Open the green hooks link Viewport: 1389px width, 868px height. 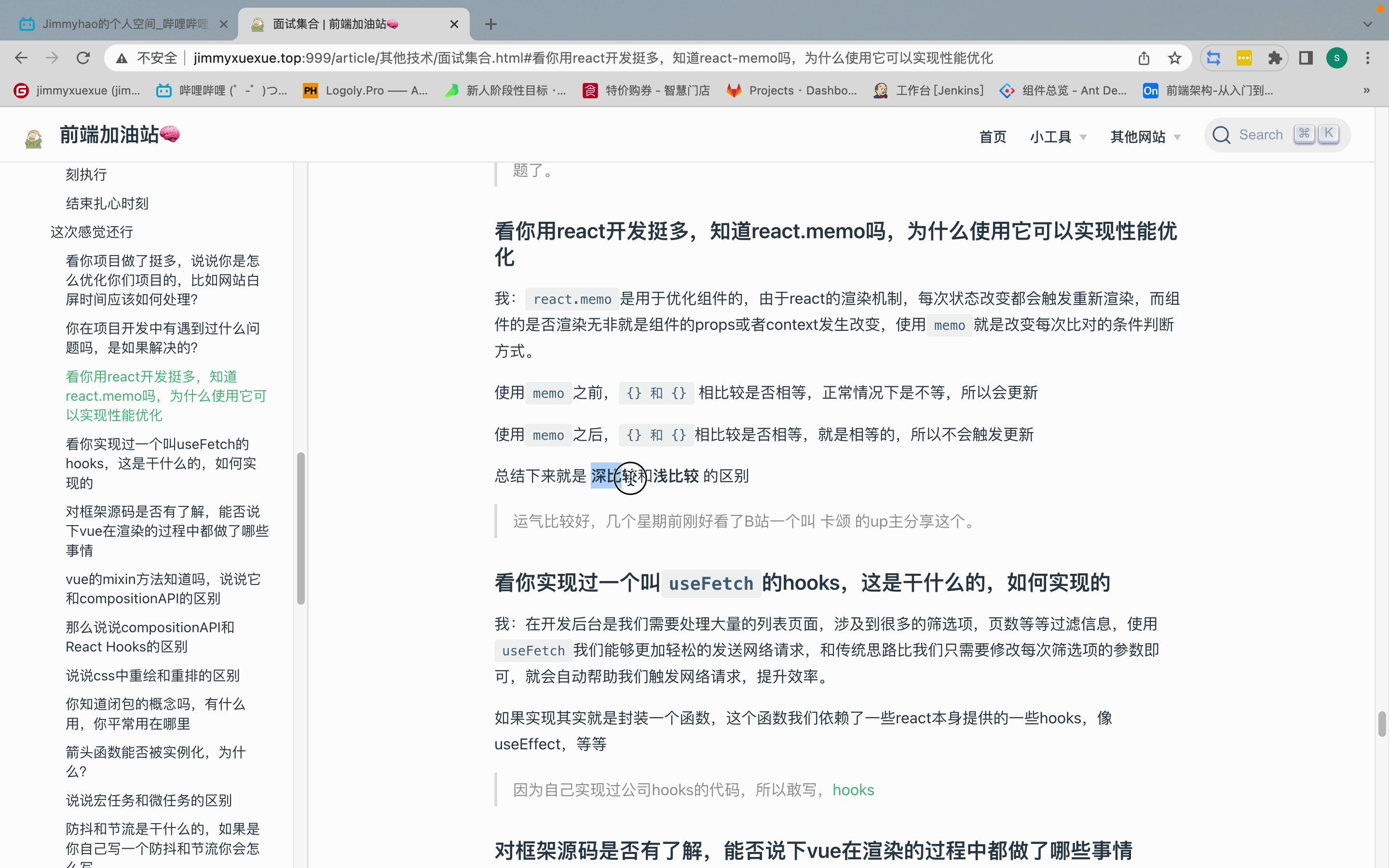click(853, 790)
